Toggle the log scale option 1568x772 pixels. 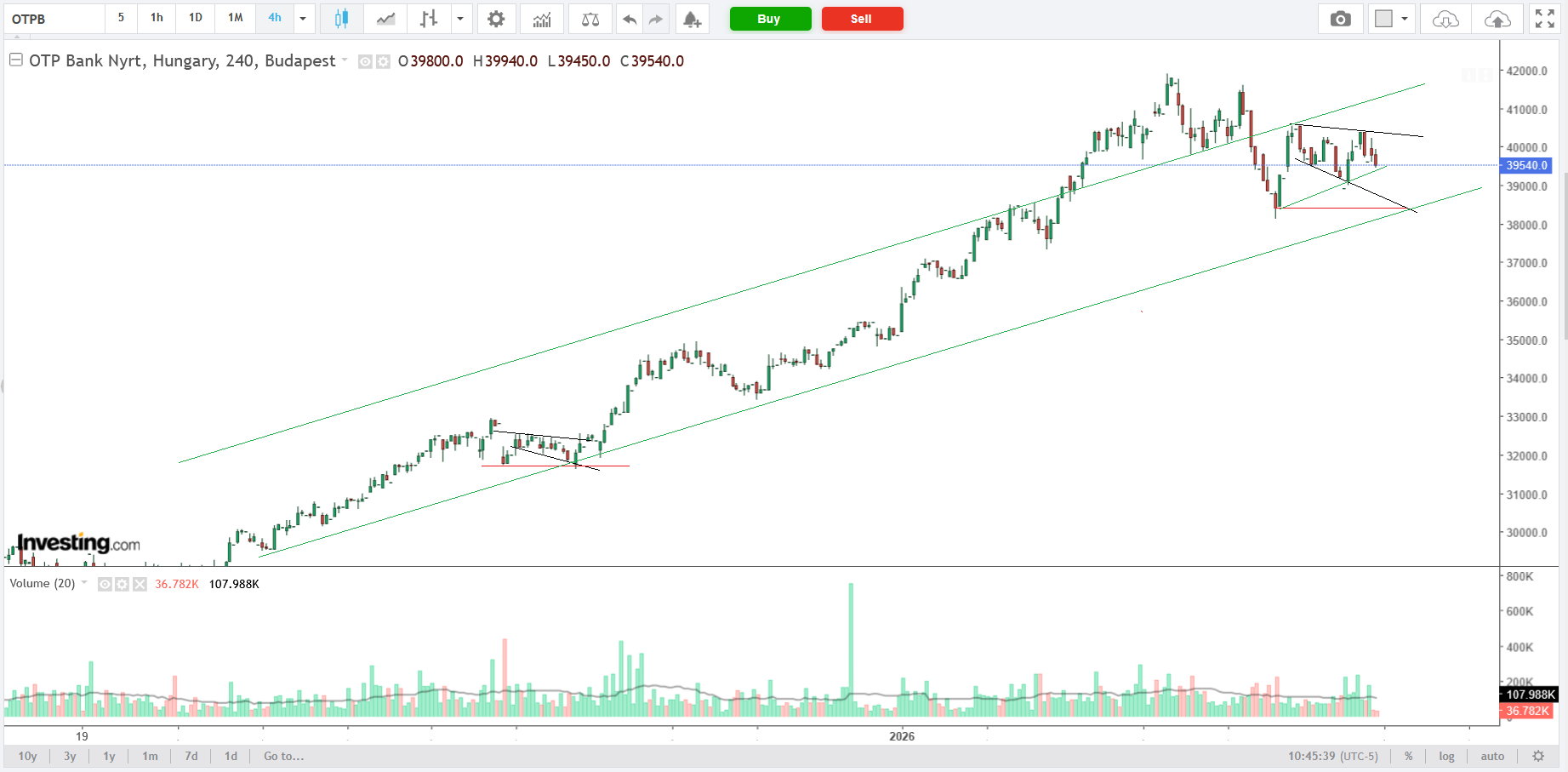pyautogui.click(x=1446, y=756)
